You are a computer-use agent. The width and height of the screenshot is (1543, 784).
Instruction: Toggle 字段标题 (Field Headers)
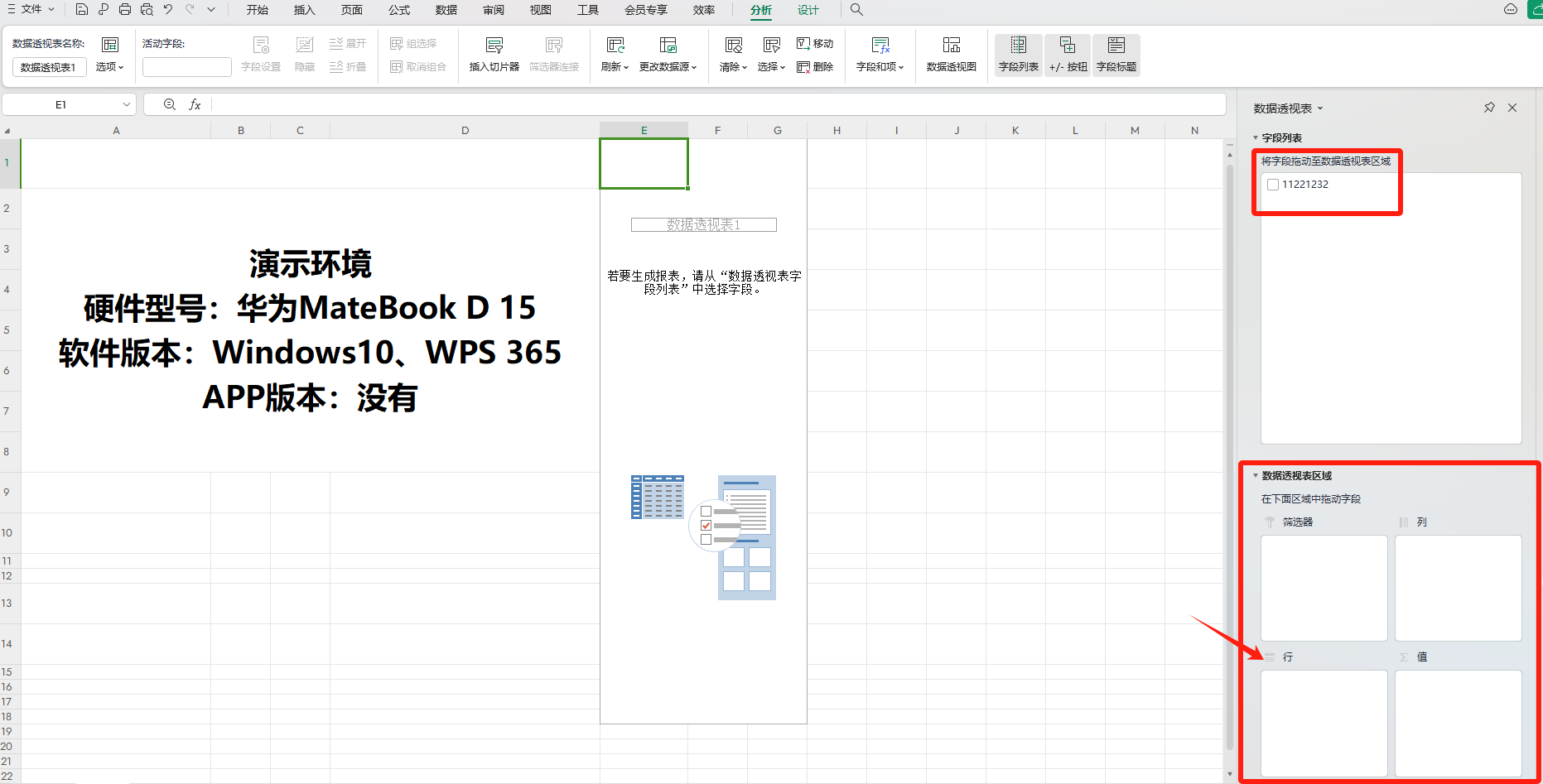click(x=1116, y=55)
